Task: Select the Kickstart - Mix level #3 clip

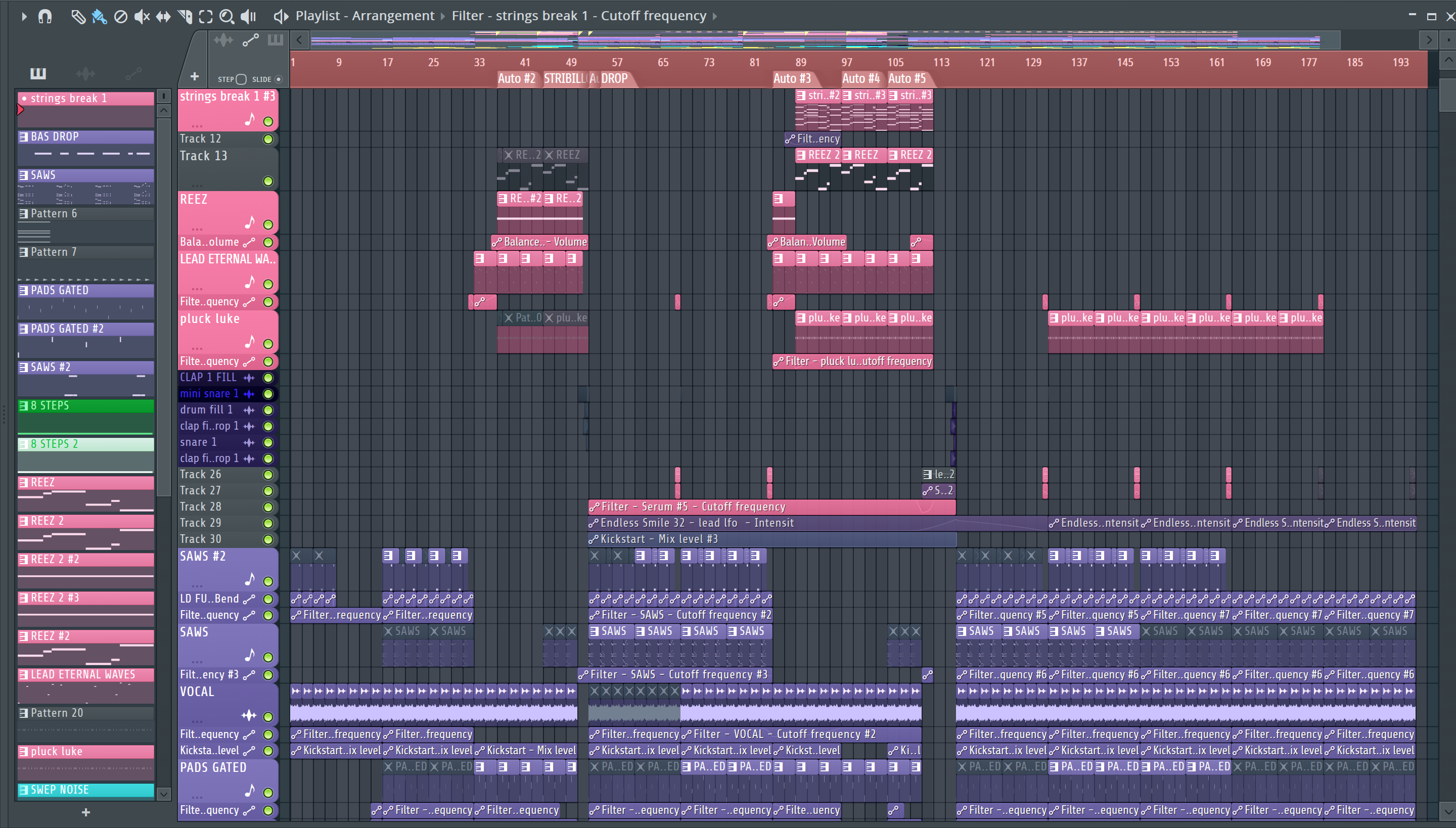Action: pos(772,540)
